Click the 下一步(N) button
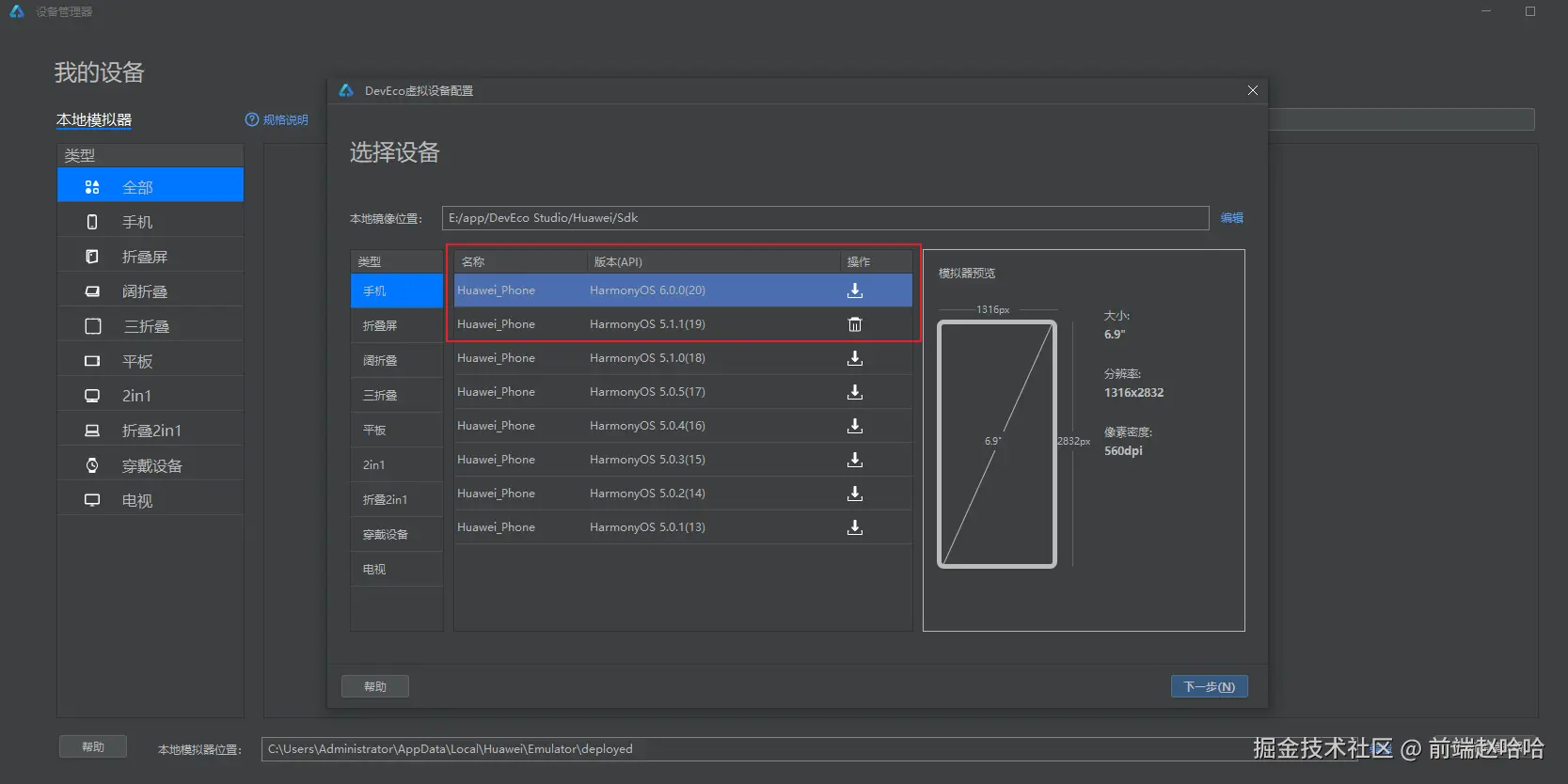The image size is (1568, 784). [1210, 686]
